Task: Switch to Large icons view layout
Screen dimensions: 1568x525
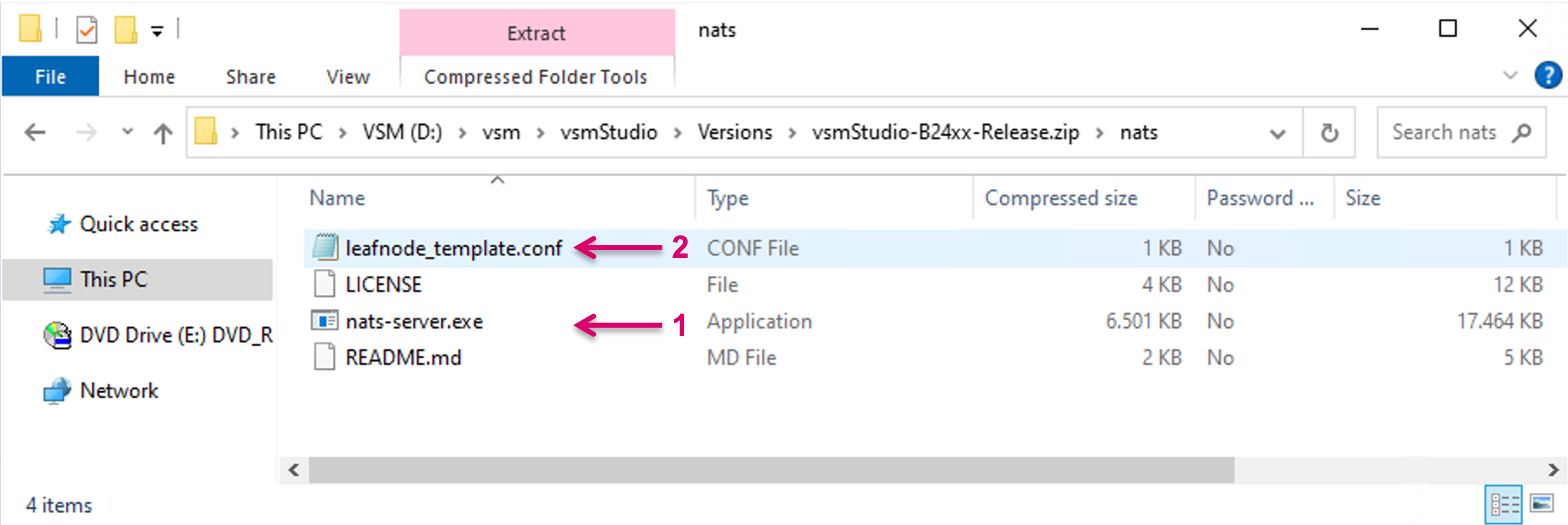Action: (1542, 504)
